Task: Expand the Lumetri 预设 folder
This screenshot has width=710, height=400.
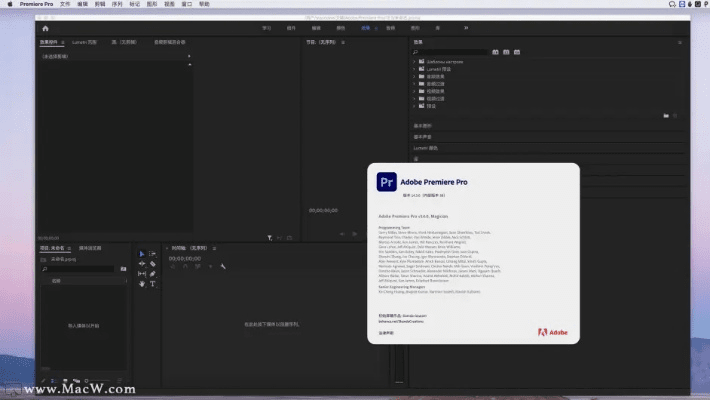Action: (414, 69)
